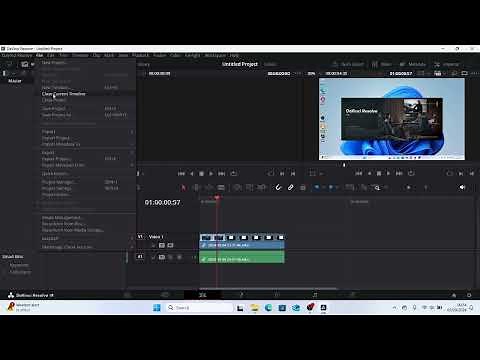Toggle lock on Video 1 track

153,246
